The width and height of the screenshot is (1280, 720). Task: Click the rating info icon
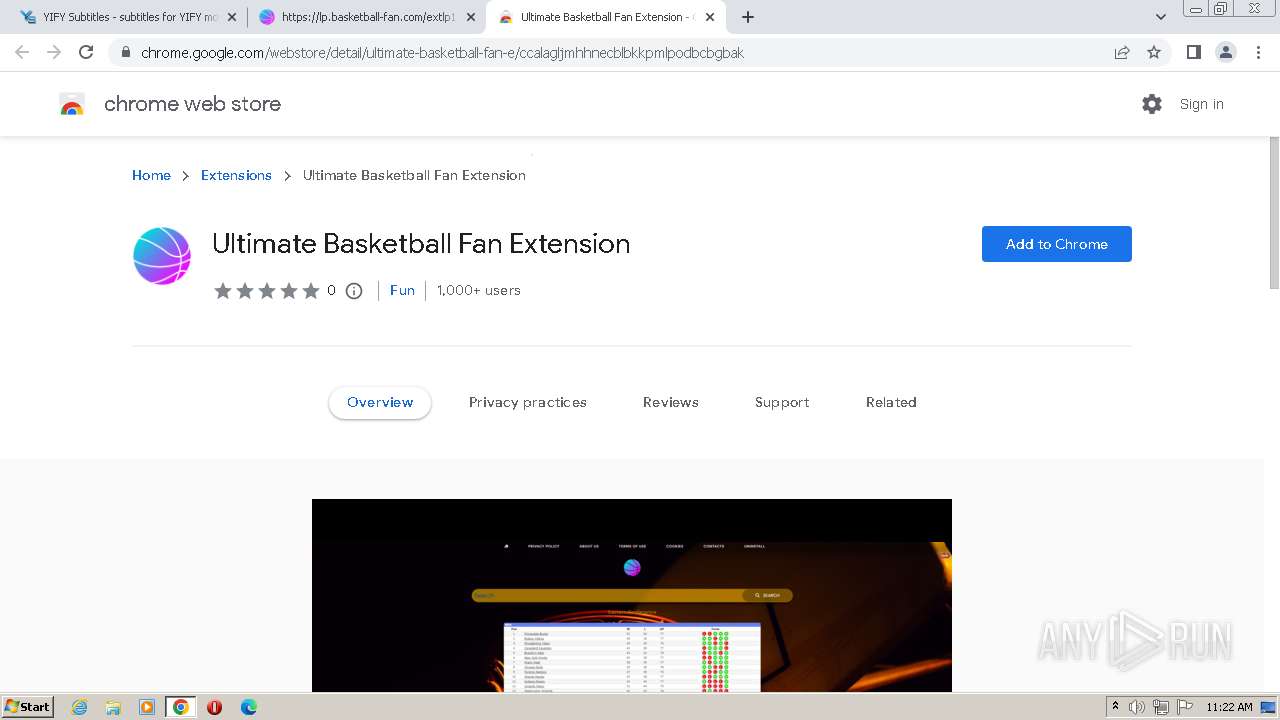354,291
